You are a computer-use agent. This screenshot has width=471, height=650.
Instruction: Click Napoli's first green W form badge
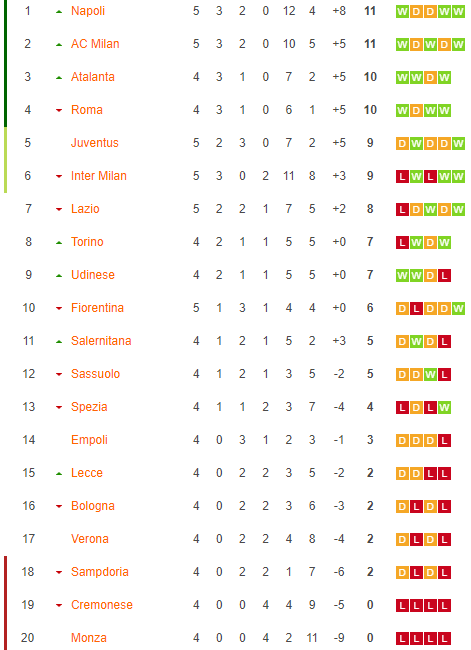point(402,12)
